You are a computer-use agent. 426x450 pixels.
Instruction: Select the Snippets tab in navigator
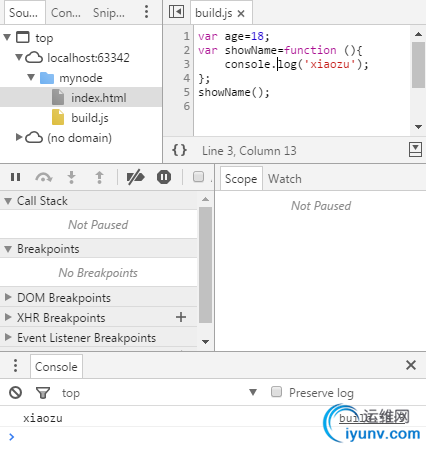pos(109,13)
